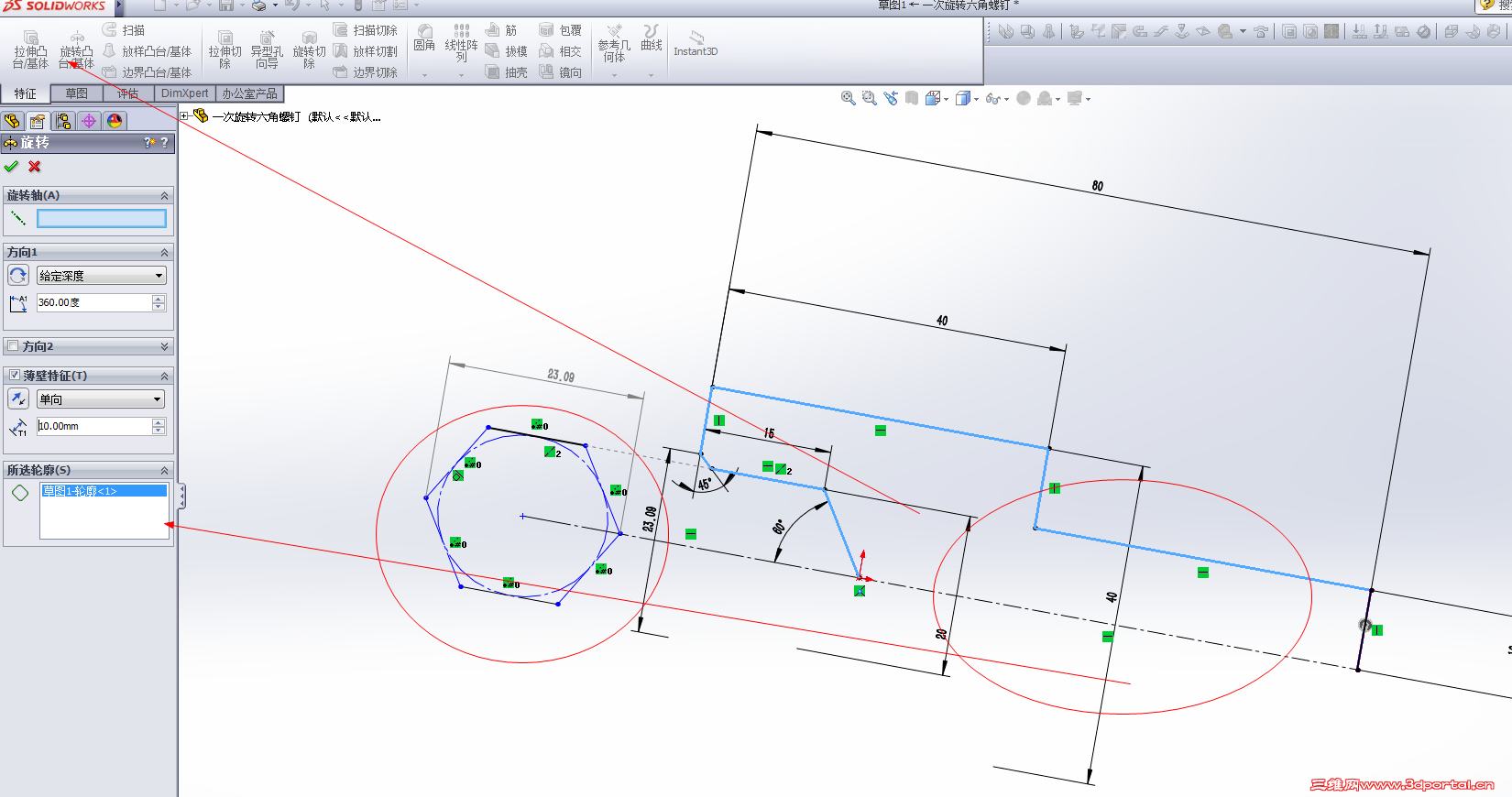Select the Boundary Cut (边界切除) tool
This screenshot has width=1512, height=797.
365,71
